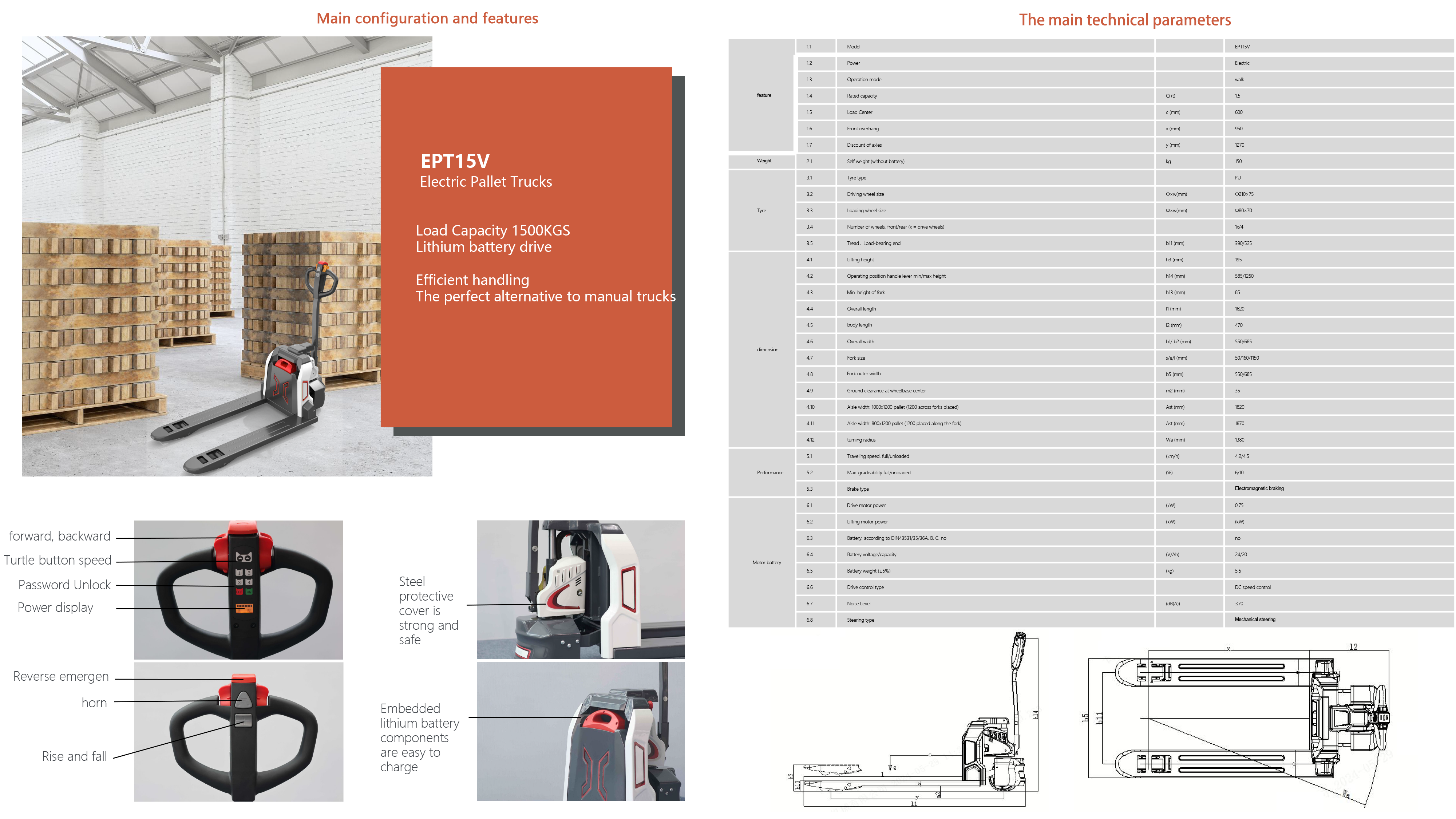Click the 'Load Capacity 1500KGS' line
This screenshot has width=1456, height=819.
(492, 231)
